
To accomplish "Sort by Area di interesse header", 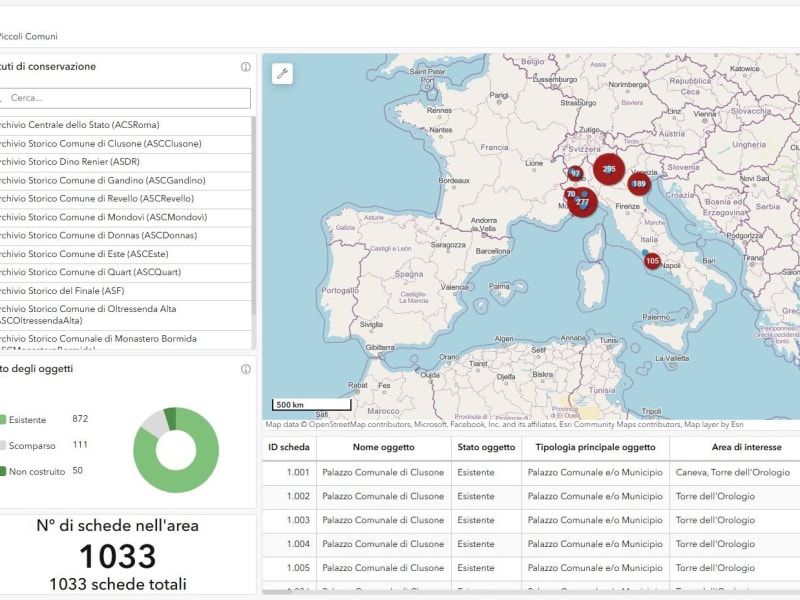I will point(735,447).
